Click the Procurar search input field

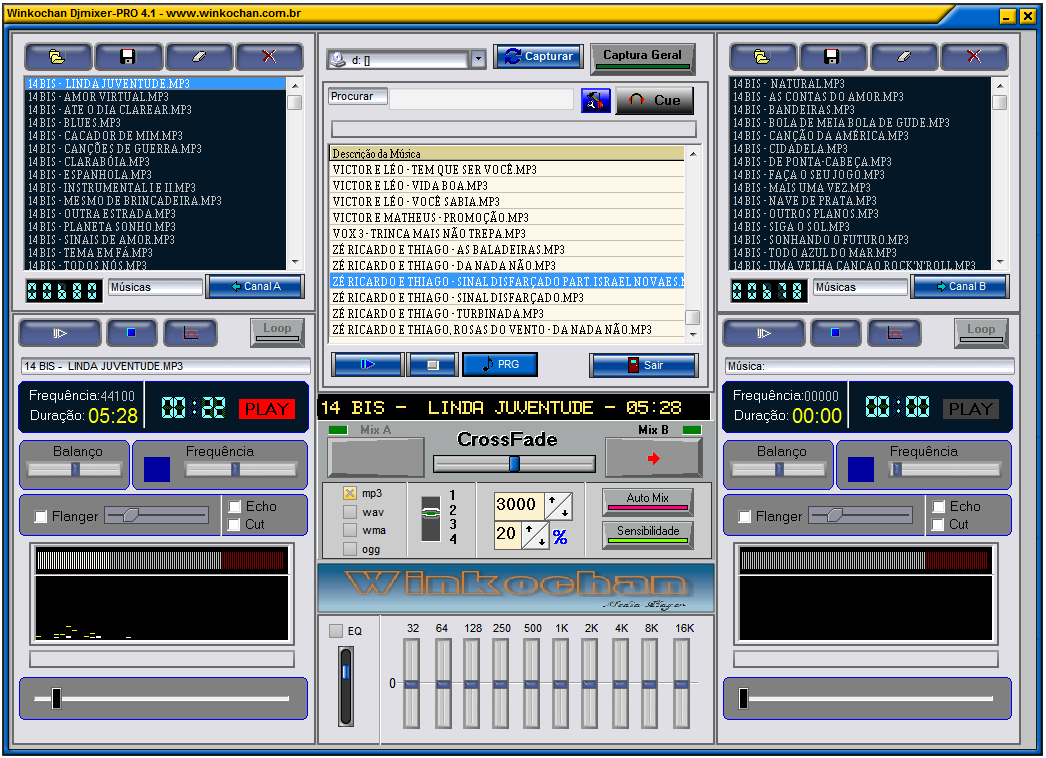[x=481, y=99]
